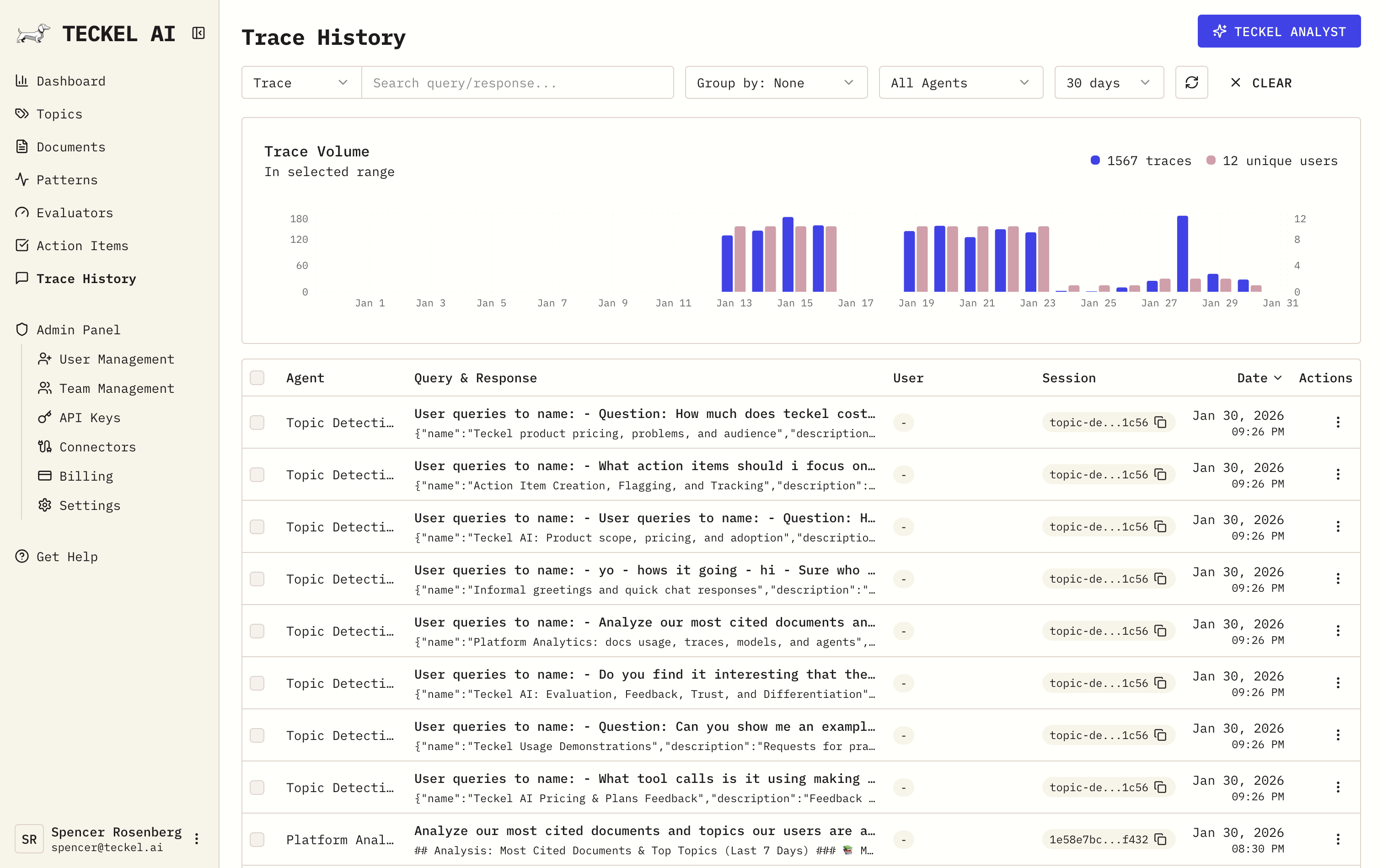The image size is (1383, 868).
Task: Select the Platform Analytics row checkbox
Action: pos(257,839)
